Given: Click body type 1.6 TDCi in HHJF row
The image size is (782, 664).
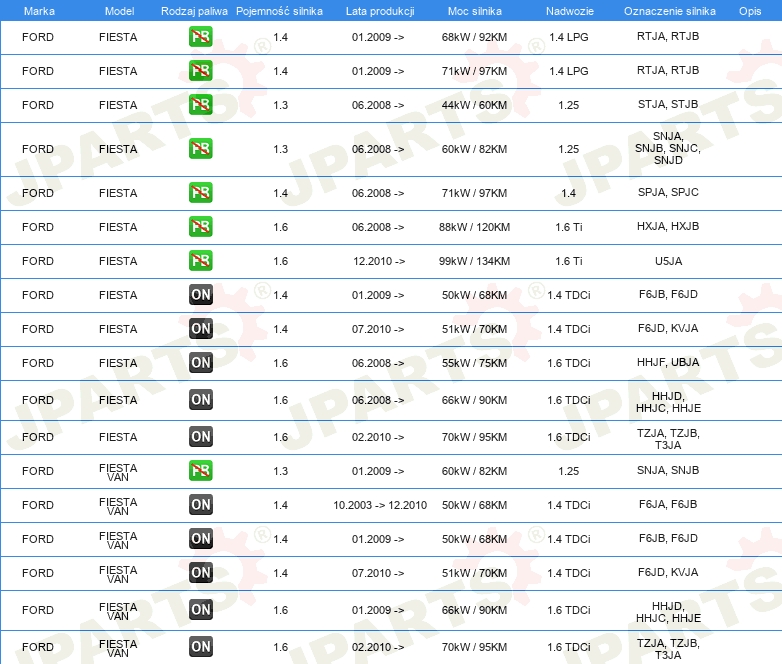Looking at the screenshot, I should [x=569, y=363].
